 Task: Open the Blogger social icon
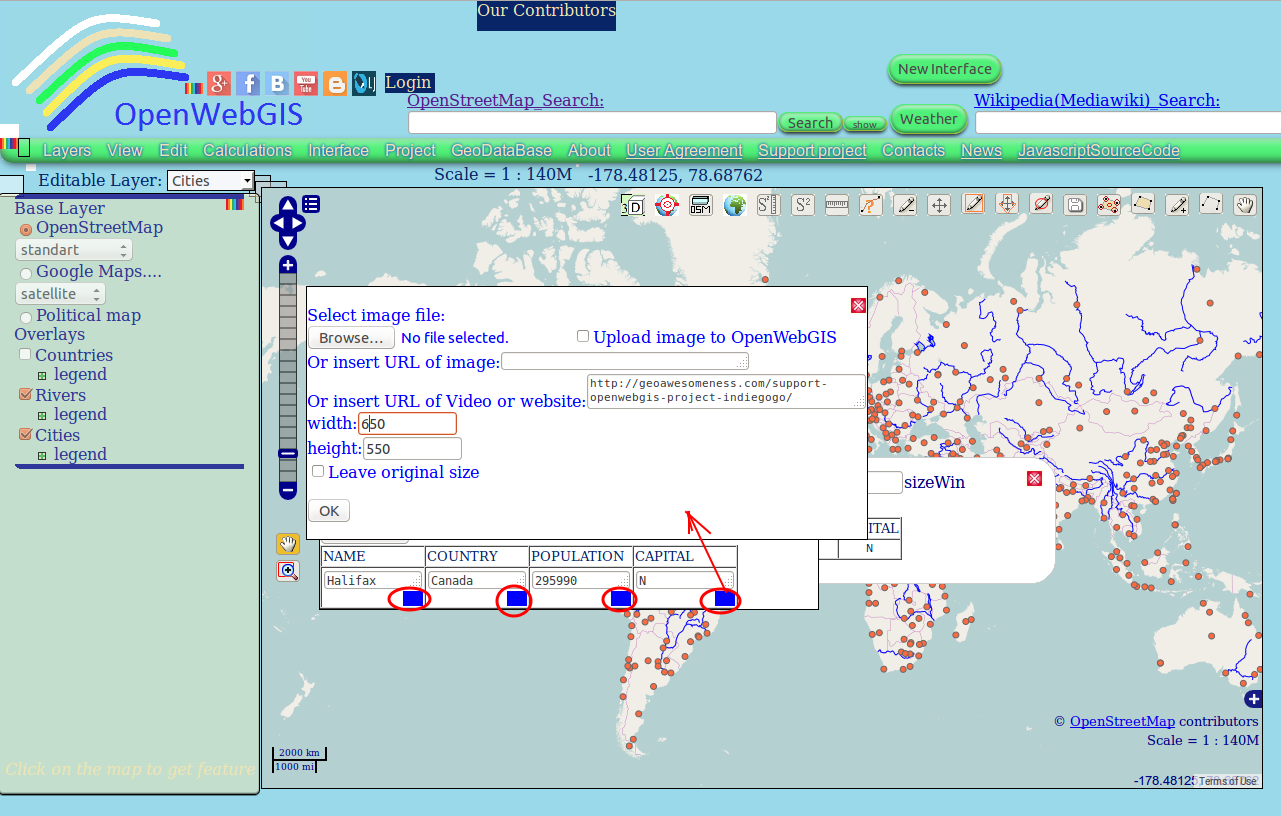coord(336,84)
